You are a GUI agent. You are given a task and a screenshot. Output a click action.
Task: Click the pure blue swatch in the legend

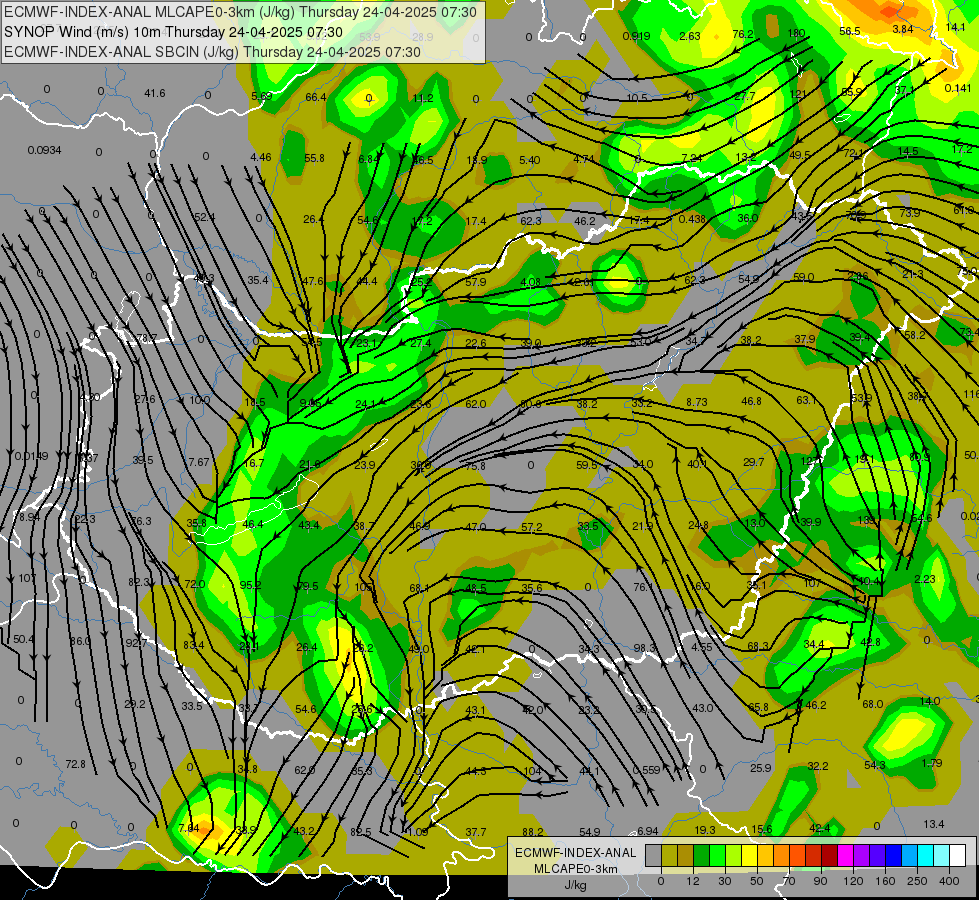(893, 855)
